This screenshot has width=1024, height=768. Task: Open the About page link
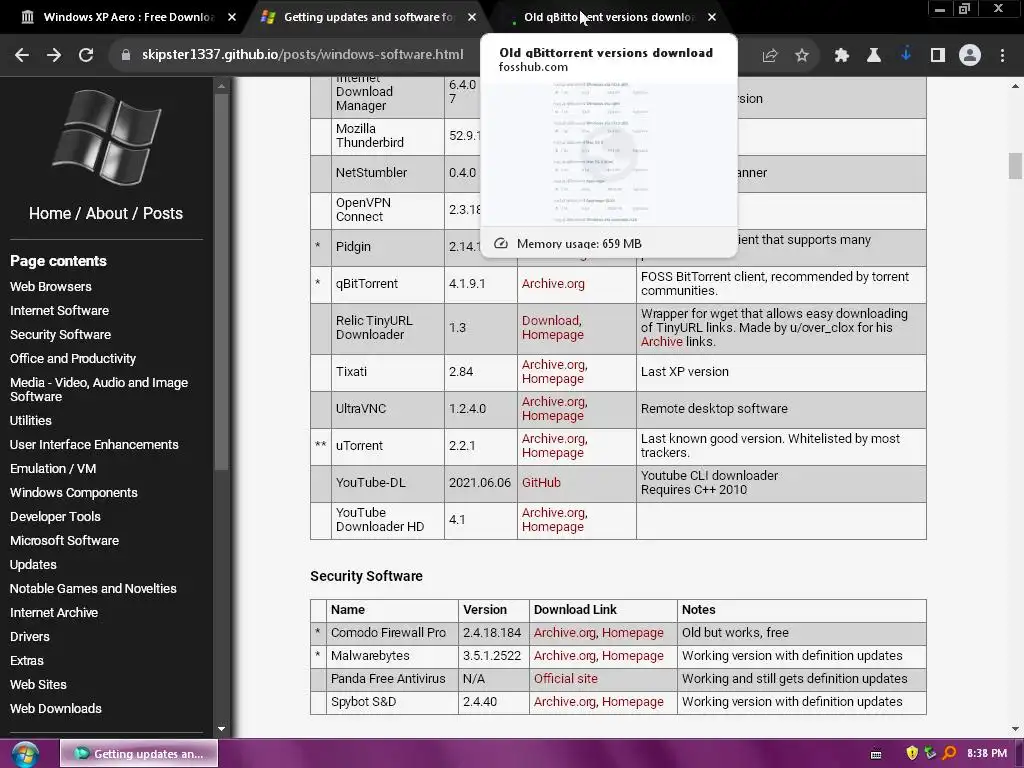(106, 214)
